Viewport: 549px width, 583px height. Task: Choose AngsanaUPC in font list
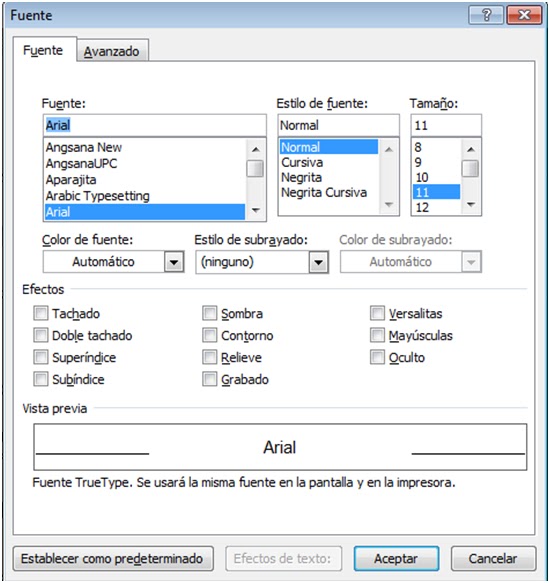[145, 164]
